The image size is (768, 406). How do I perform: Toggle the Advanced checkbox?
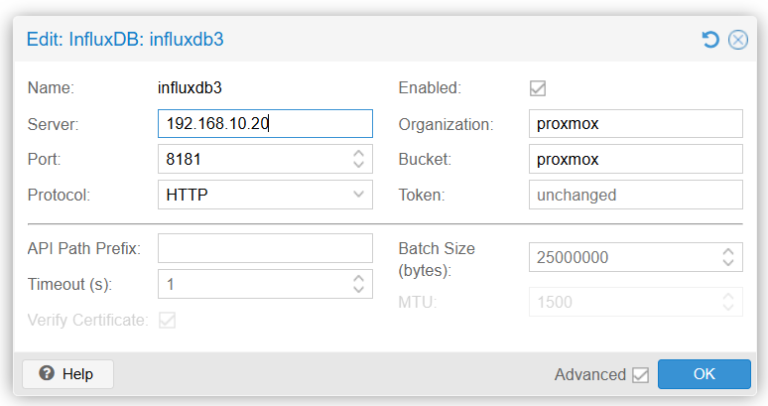[640, 375]
